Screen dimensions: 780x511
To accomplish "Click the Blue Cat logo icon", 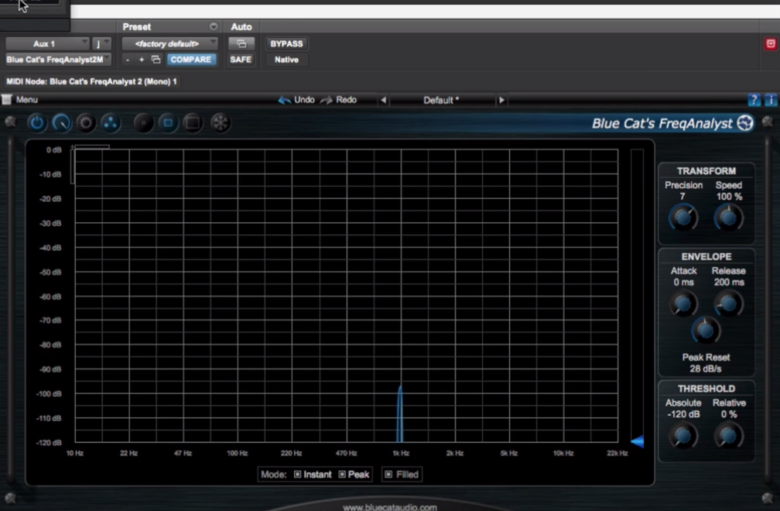I will coord(745,123).
